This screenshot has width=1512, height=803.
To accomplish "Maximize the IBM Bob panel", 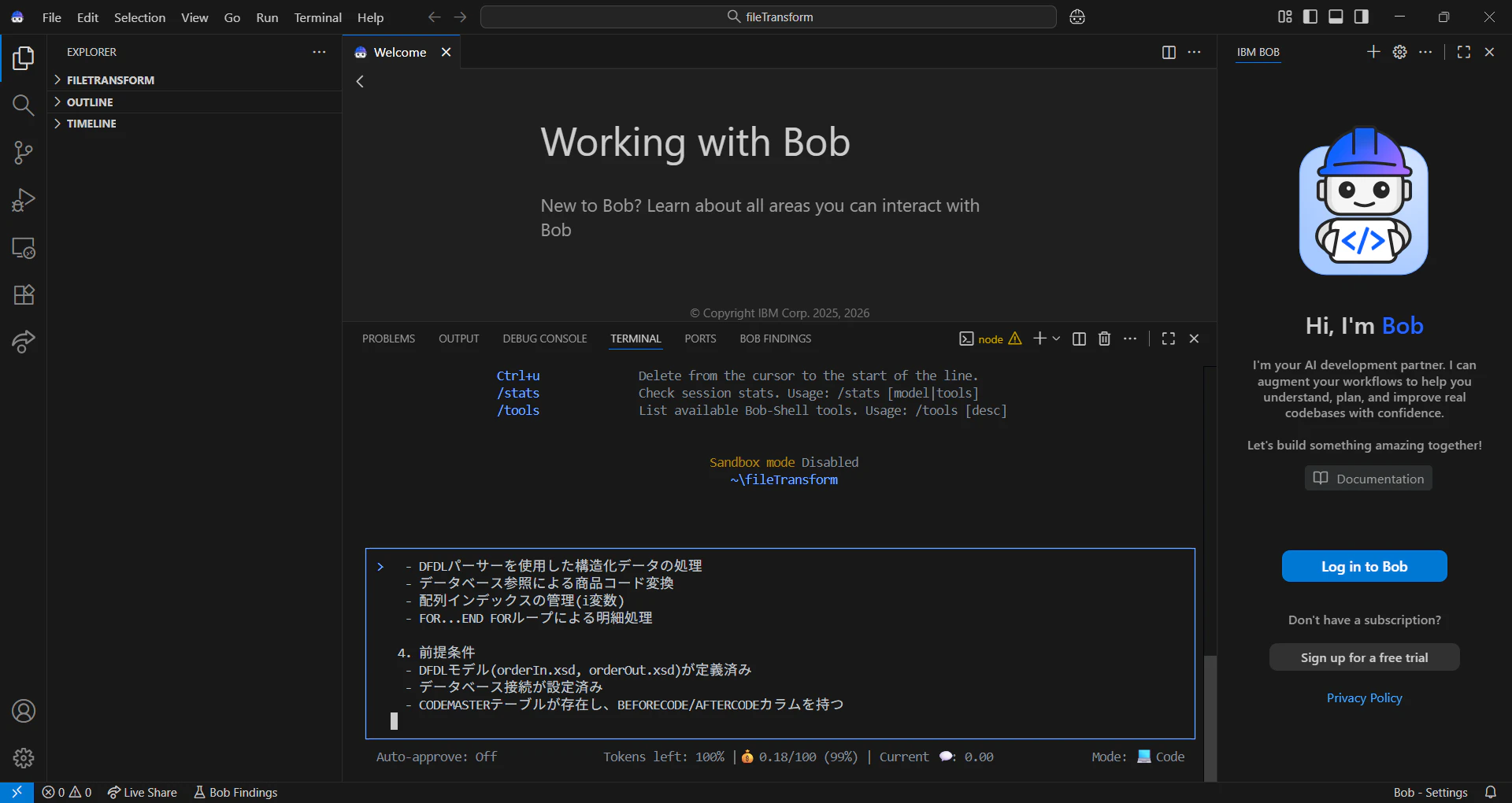I will point(1464,52).
